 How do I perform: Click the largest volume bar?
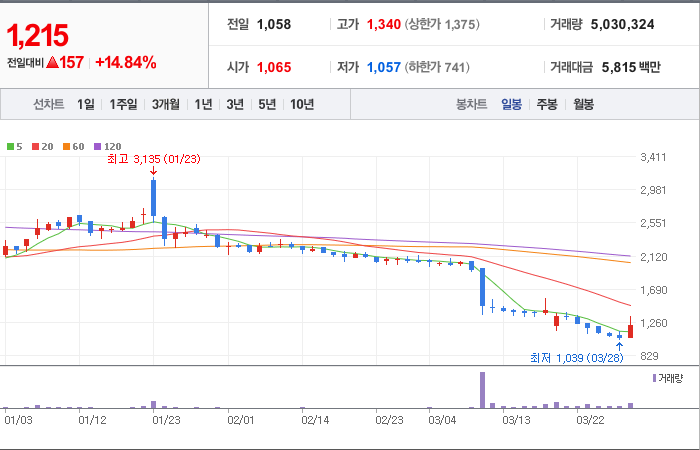(x=482, y=390)
